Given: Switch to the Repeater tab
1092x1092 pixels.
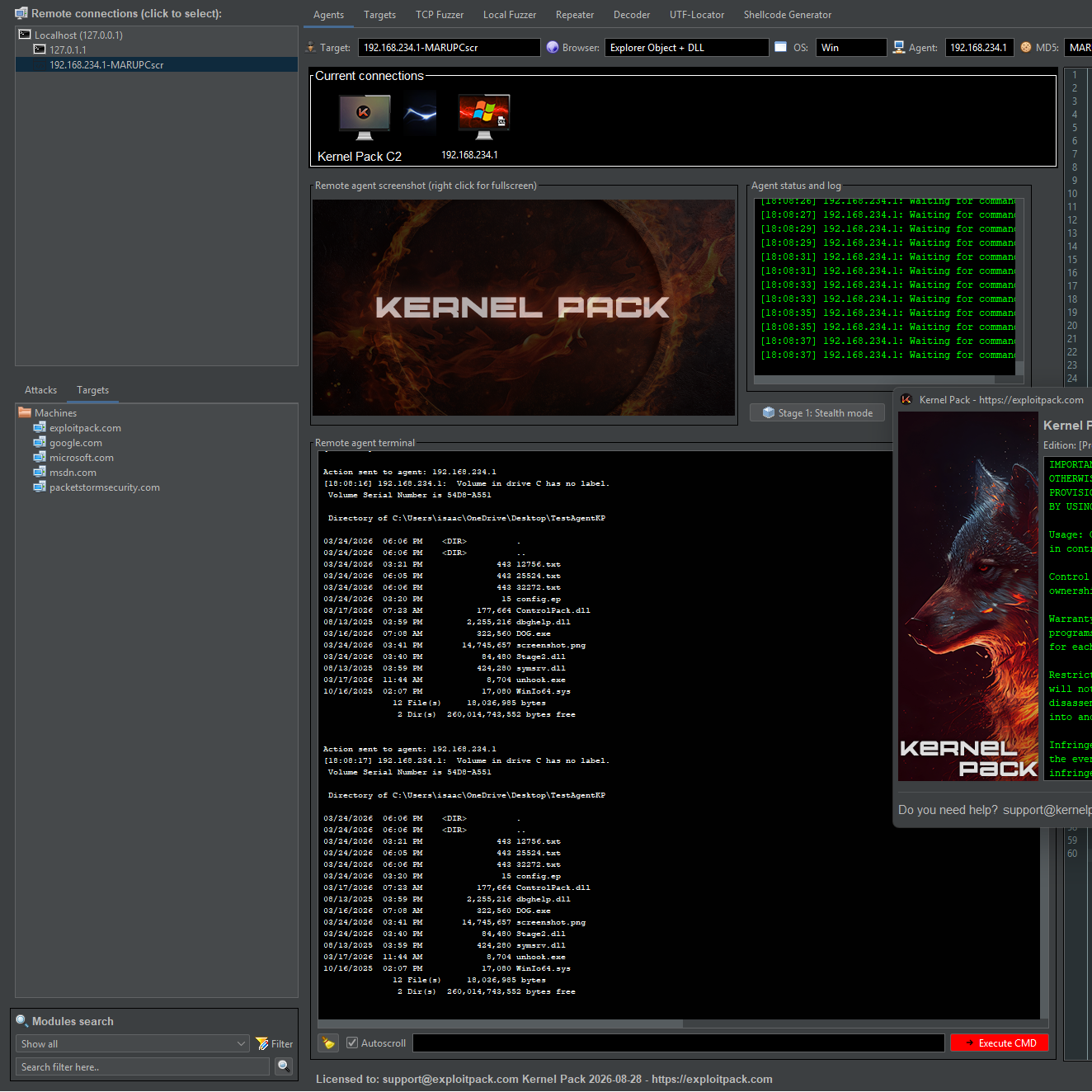Looking at the screenshot, I should (575, 15).
